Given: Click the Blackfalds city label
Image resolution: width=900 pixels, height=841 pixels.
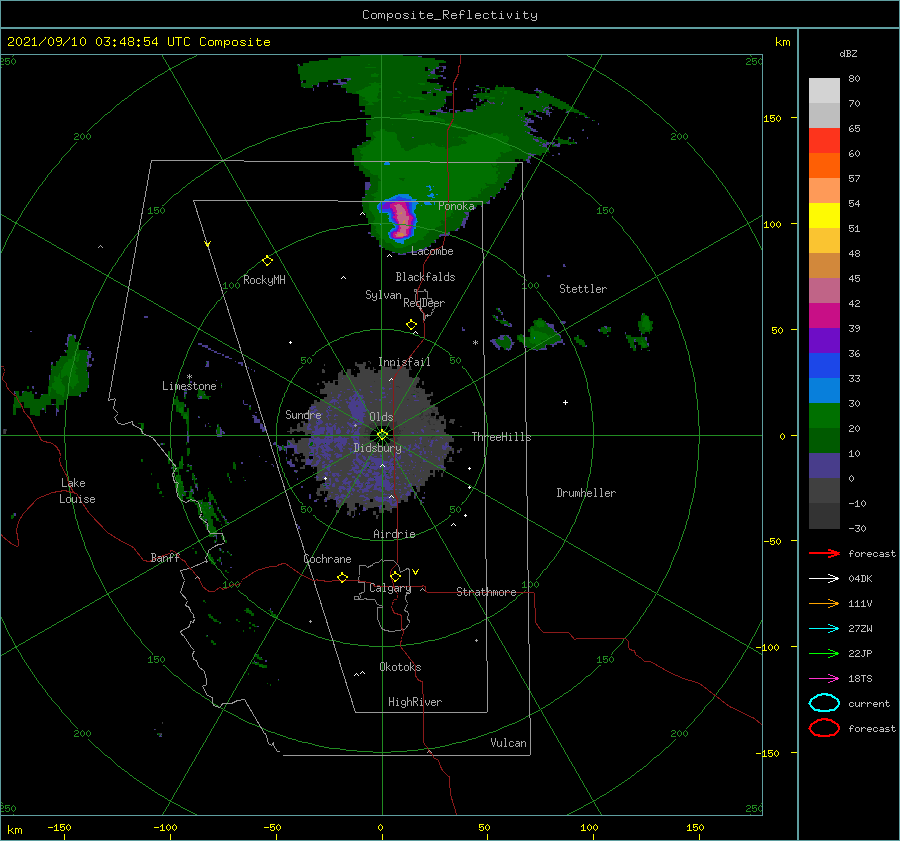Looking at the screenshot, I should coord(425,277).
